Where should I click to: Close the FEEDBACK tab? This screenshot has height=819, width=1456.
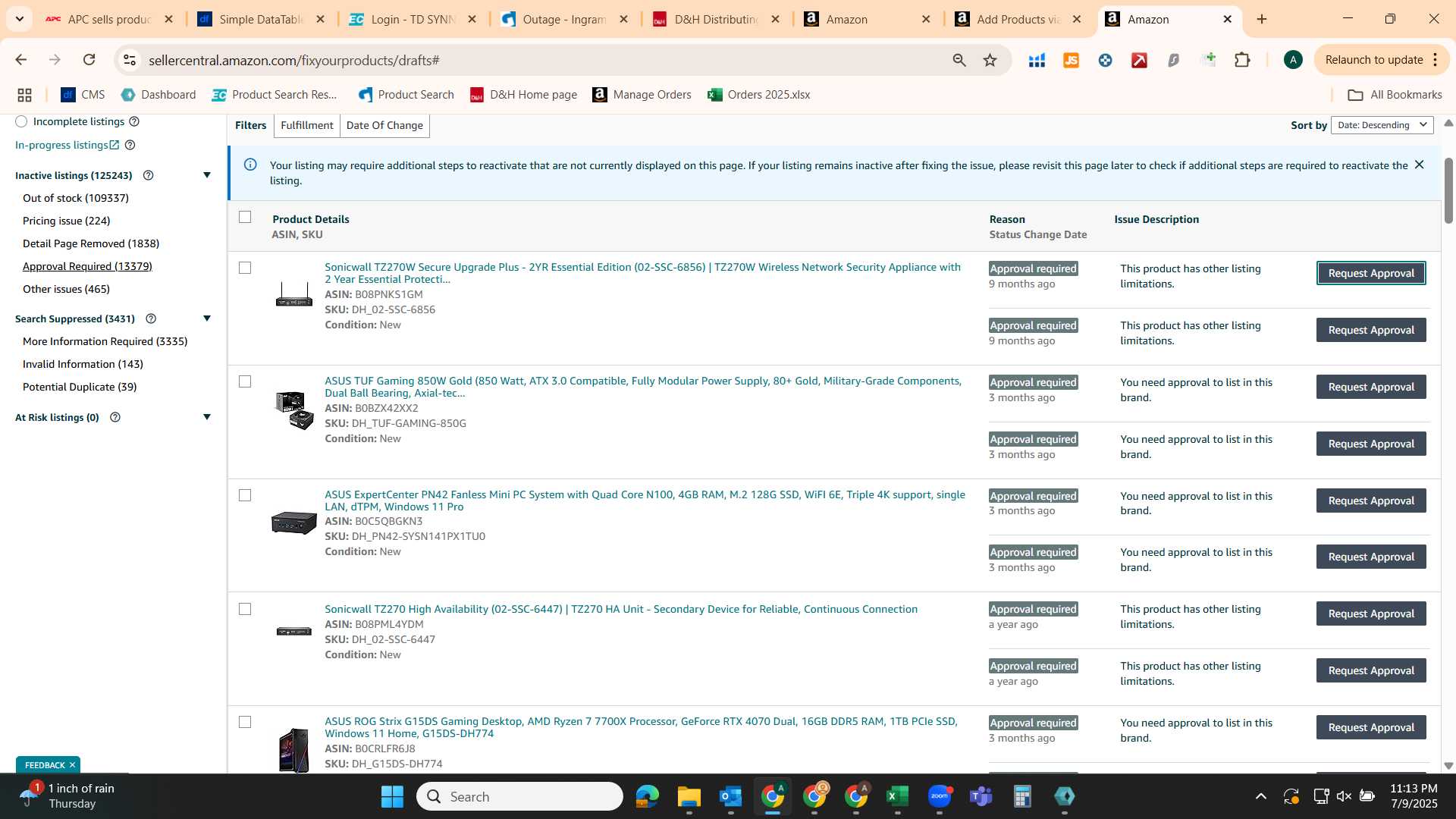click(x=72, y=765)
